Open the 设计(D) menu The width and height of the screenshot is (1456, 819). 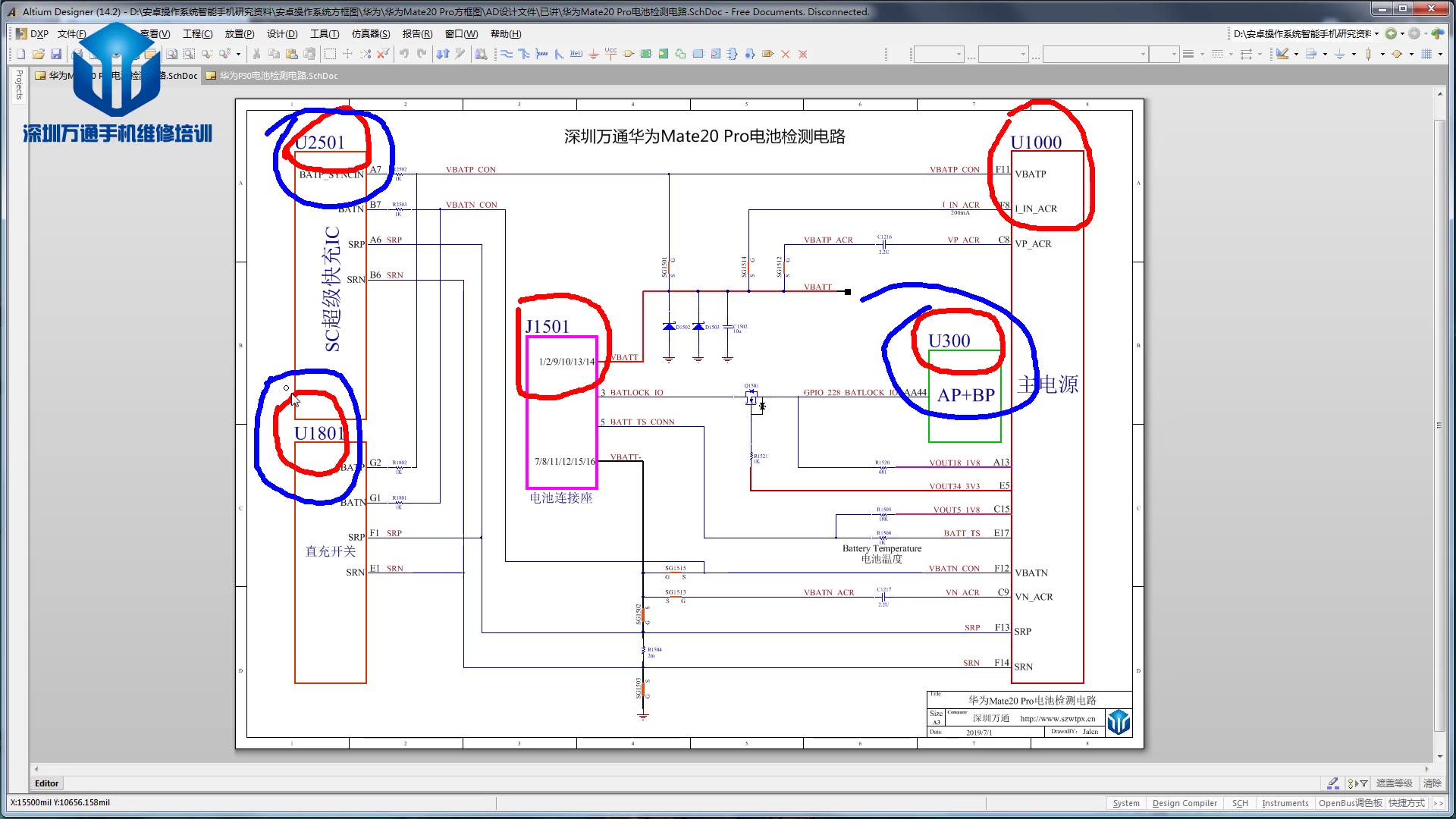pyautogui.click(x=282, y=33)
